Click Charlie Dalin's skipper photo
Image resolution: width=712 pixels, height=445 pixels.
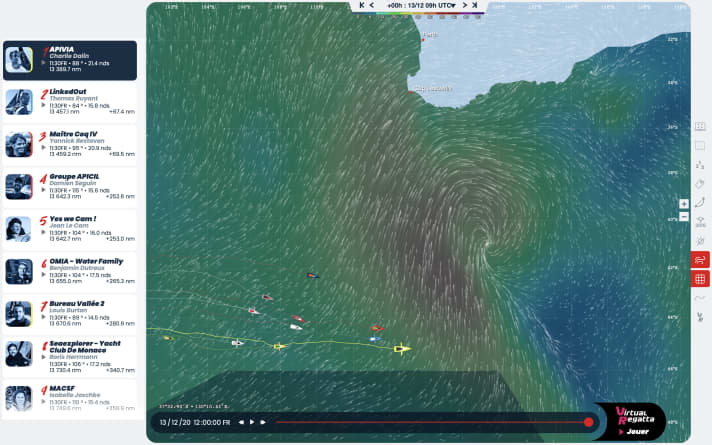pyautogui.click(x=19, y=59)
